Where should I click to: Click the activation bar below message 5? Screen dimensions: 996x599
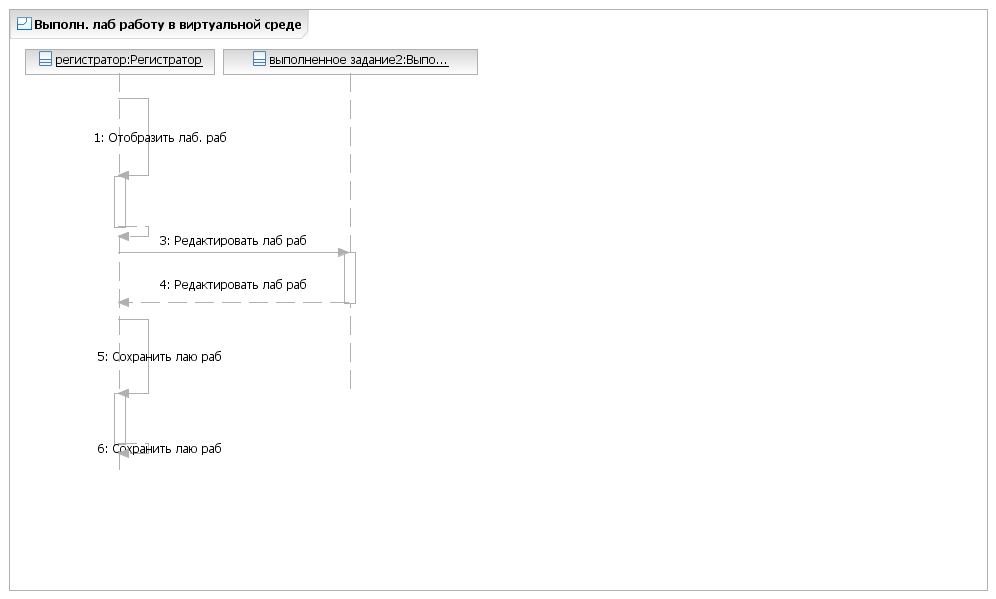coord(120,419)
